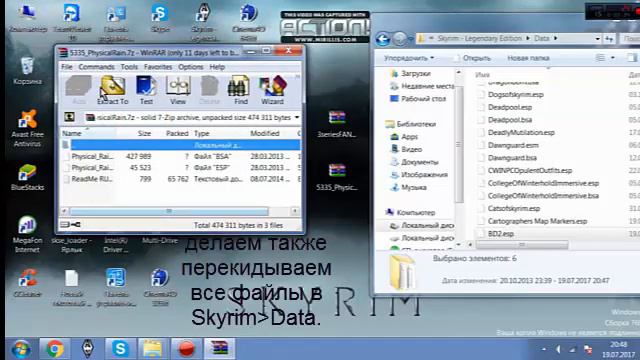Click the Skyrim launcher icon in the taskbar
640x360 pixels.
pos(87,349)
